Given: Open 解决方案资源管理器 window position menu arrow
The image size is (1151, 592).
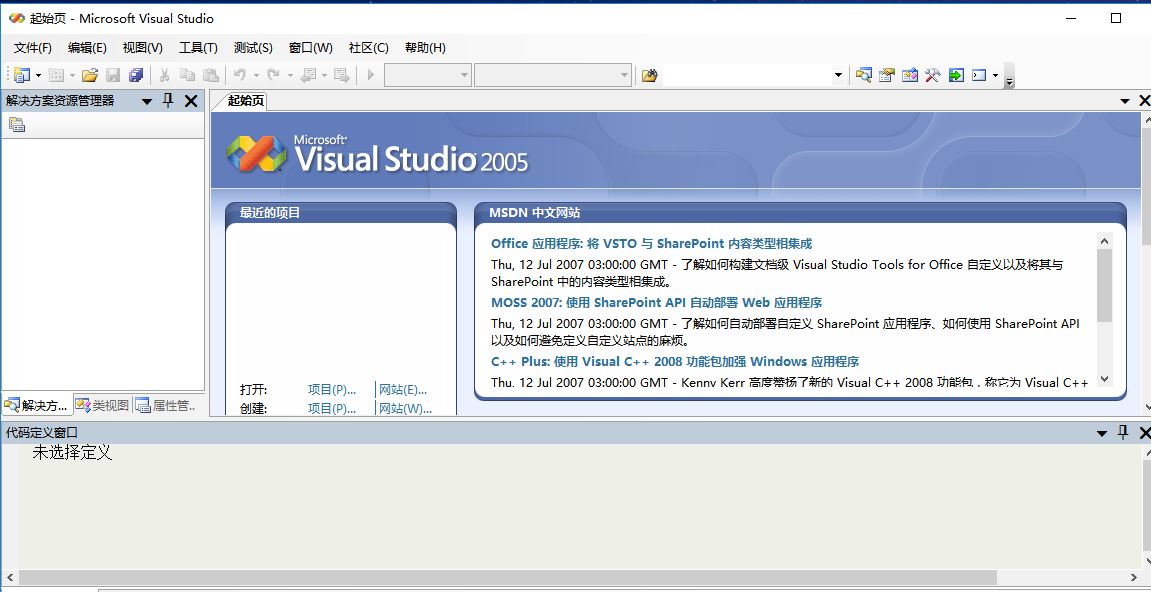Looking at the screenshot, I should click(147, 101).
